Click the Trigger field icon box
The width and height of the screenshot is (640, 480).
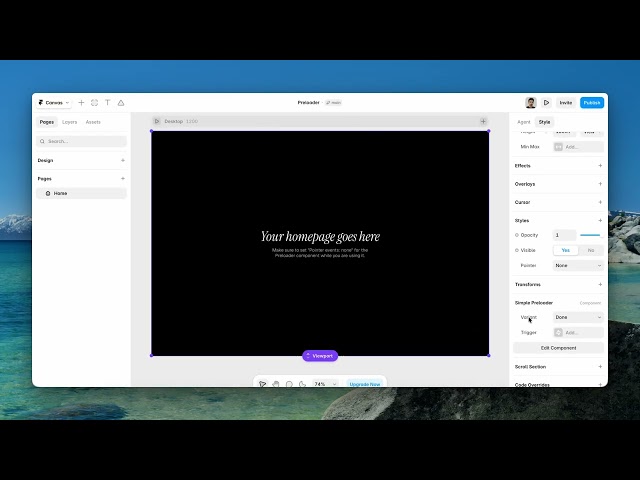[558, 333]
